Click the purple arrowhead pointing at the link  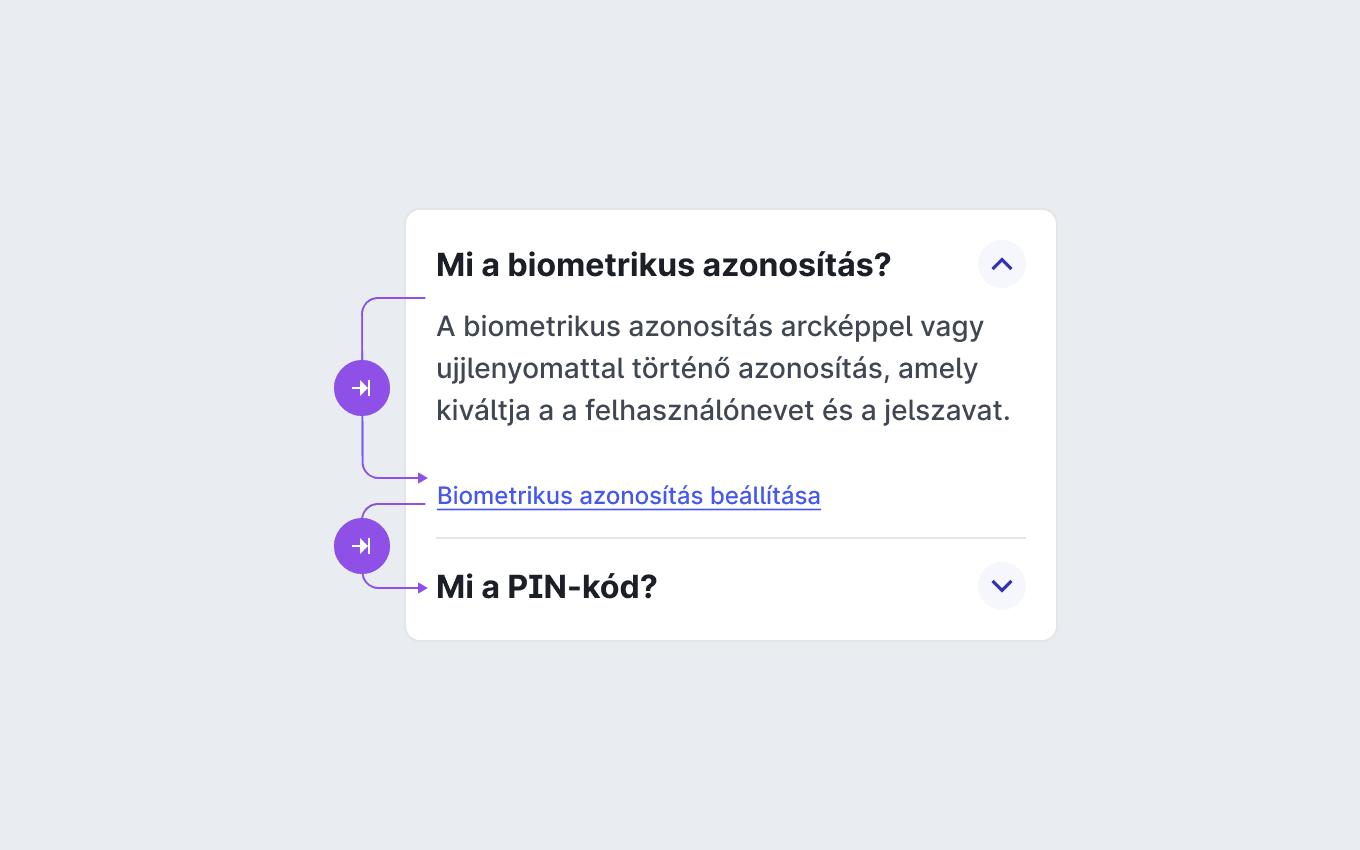tap(423, 478)
